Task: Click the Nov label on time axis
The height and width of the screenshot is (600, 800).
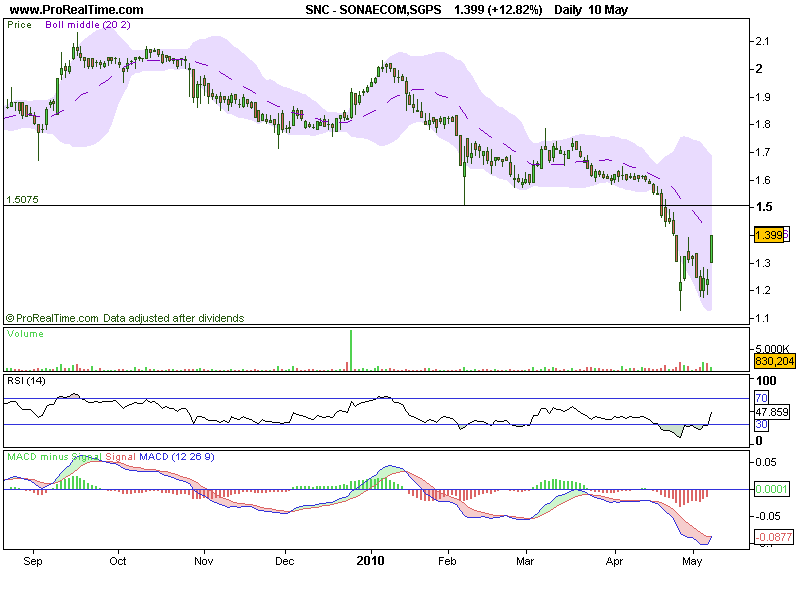Action: 204,561
